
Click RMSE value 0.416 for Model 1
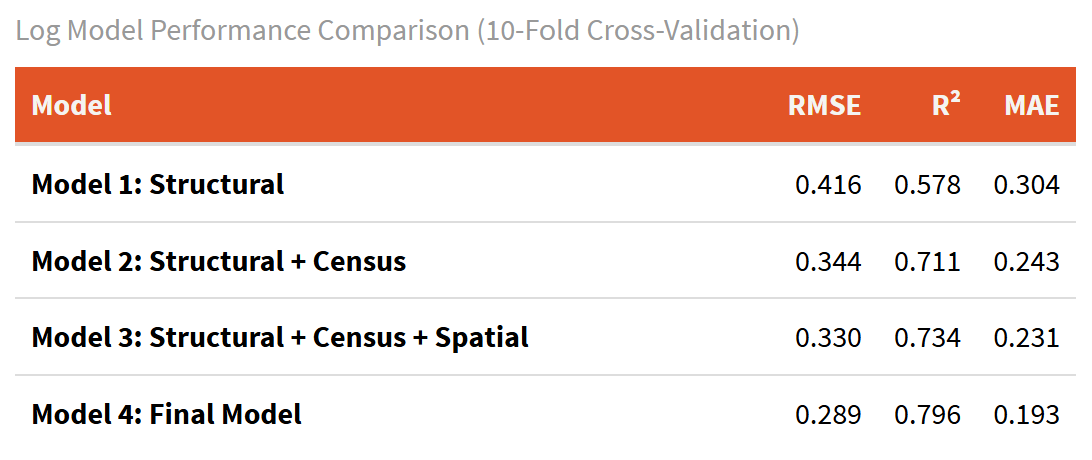tap(828, 185)
